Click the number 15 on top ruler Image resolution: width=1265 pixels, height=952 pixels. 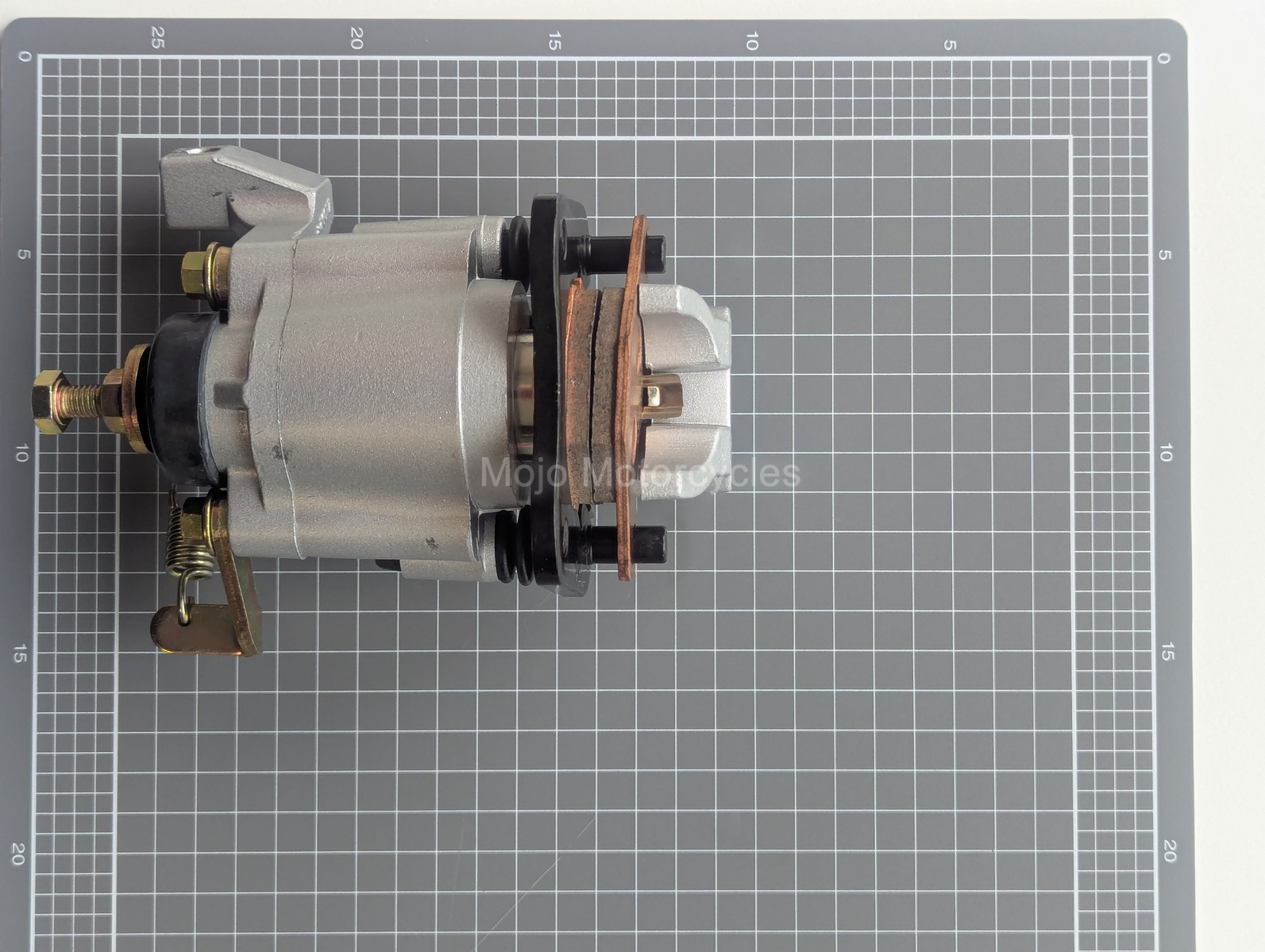tap(554, 40)
